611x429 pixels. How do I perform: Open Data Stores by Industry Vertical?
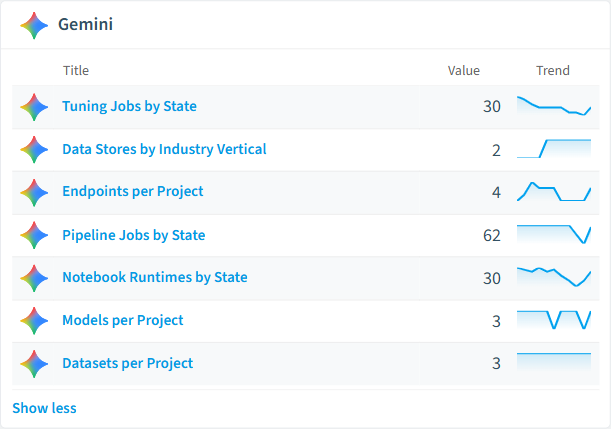pos(164,149)
